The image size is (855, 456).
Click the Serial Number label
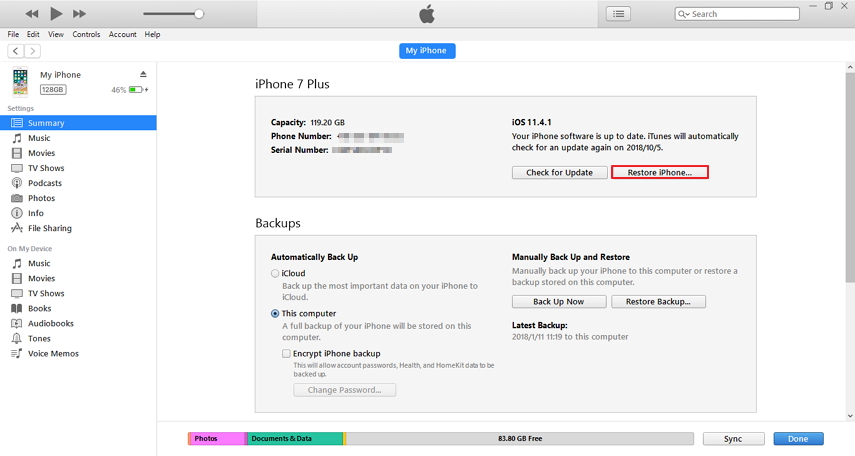(299, 150)
